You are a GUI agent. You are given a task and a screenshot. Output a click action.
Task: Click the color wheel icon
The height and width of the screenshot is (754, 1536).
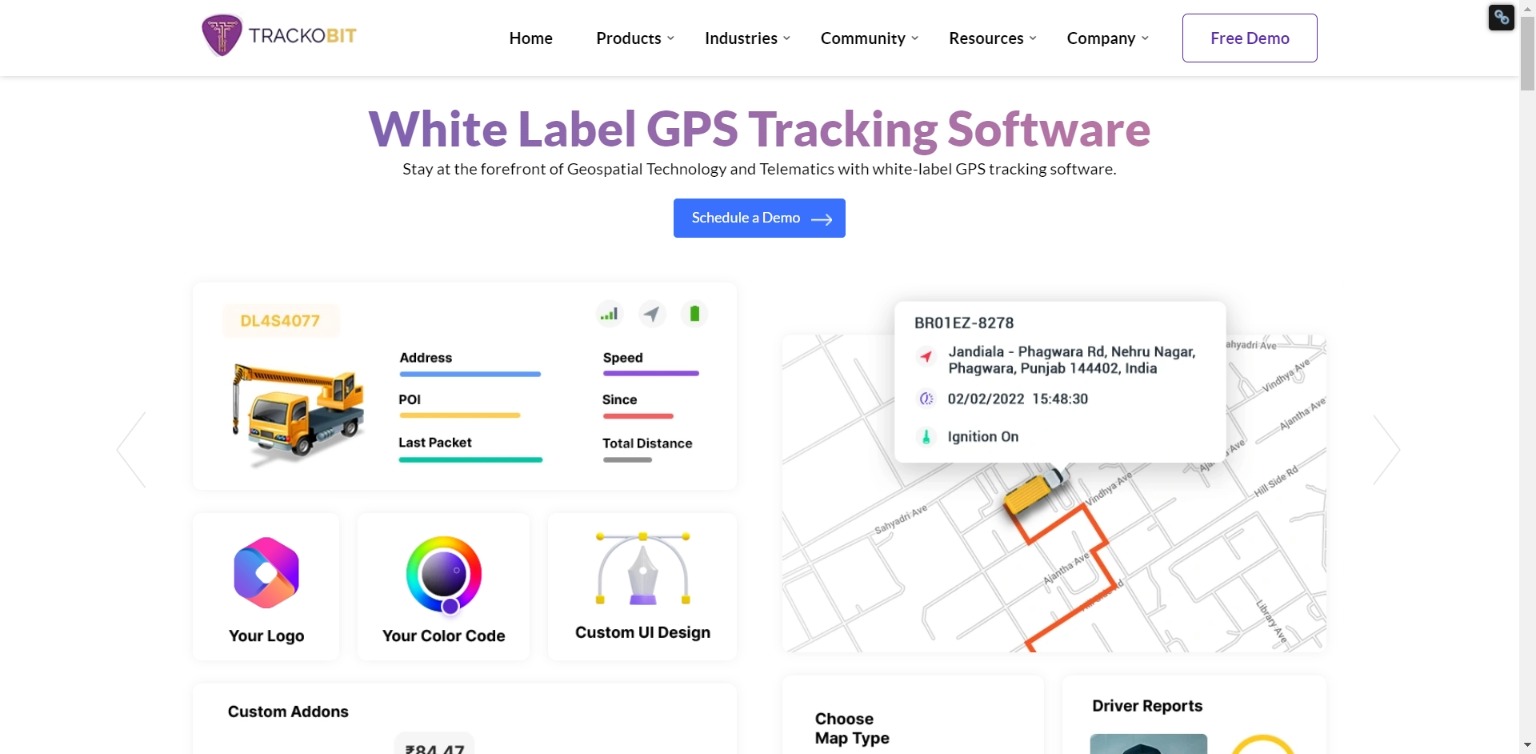click(x=444, y=575)
